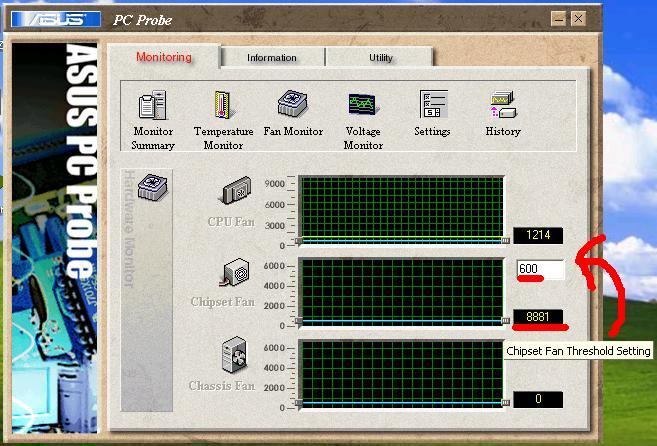
Task: Click the Chipset Fan RPM graph
Action: coord(402,292)
